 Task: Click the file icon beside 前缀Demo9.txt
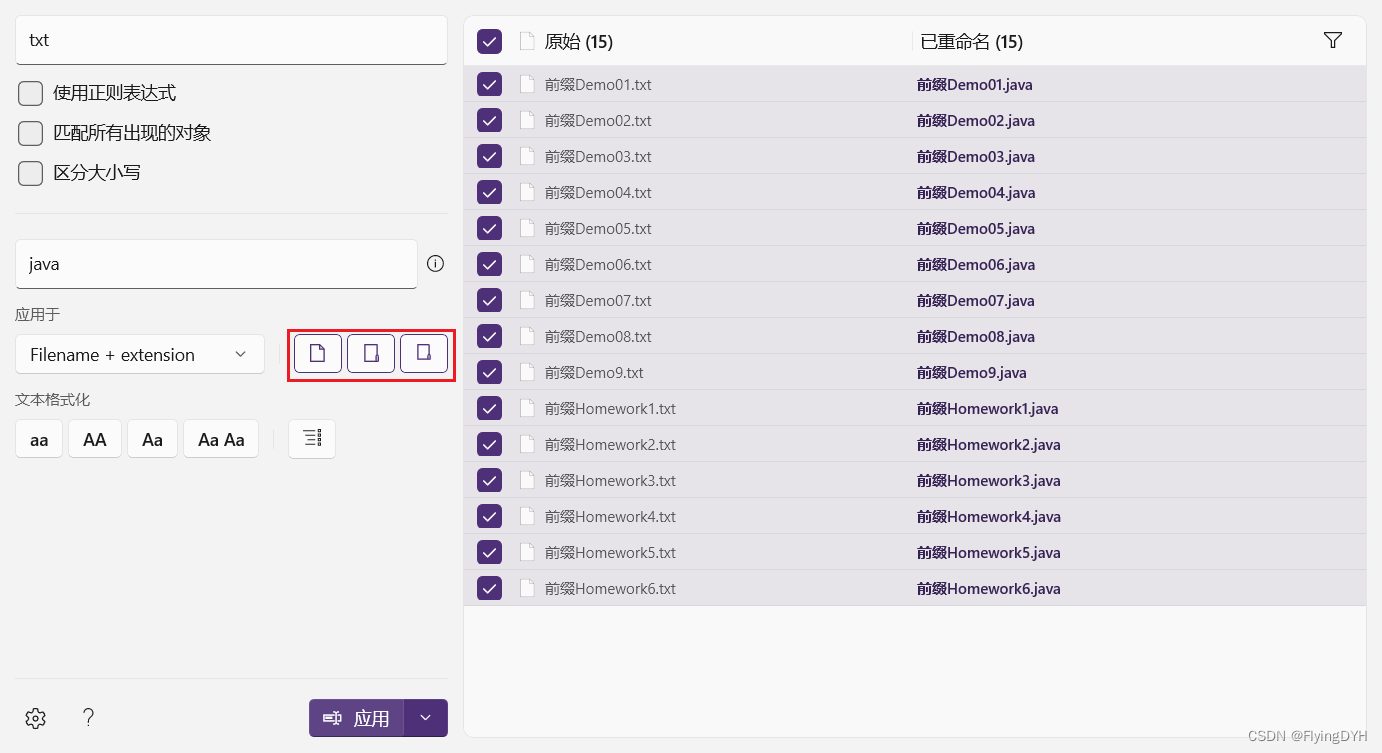coord(527,372)
